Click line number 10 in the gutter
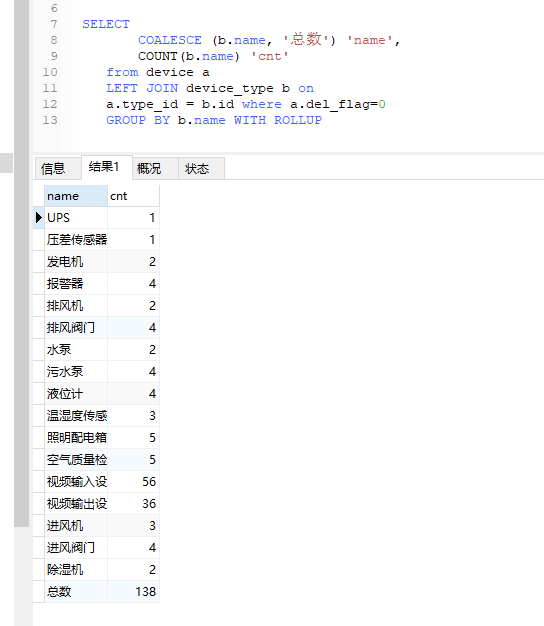544x626 pixels. click(x=50, y=72)
